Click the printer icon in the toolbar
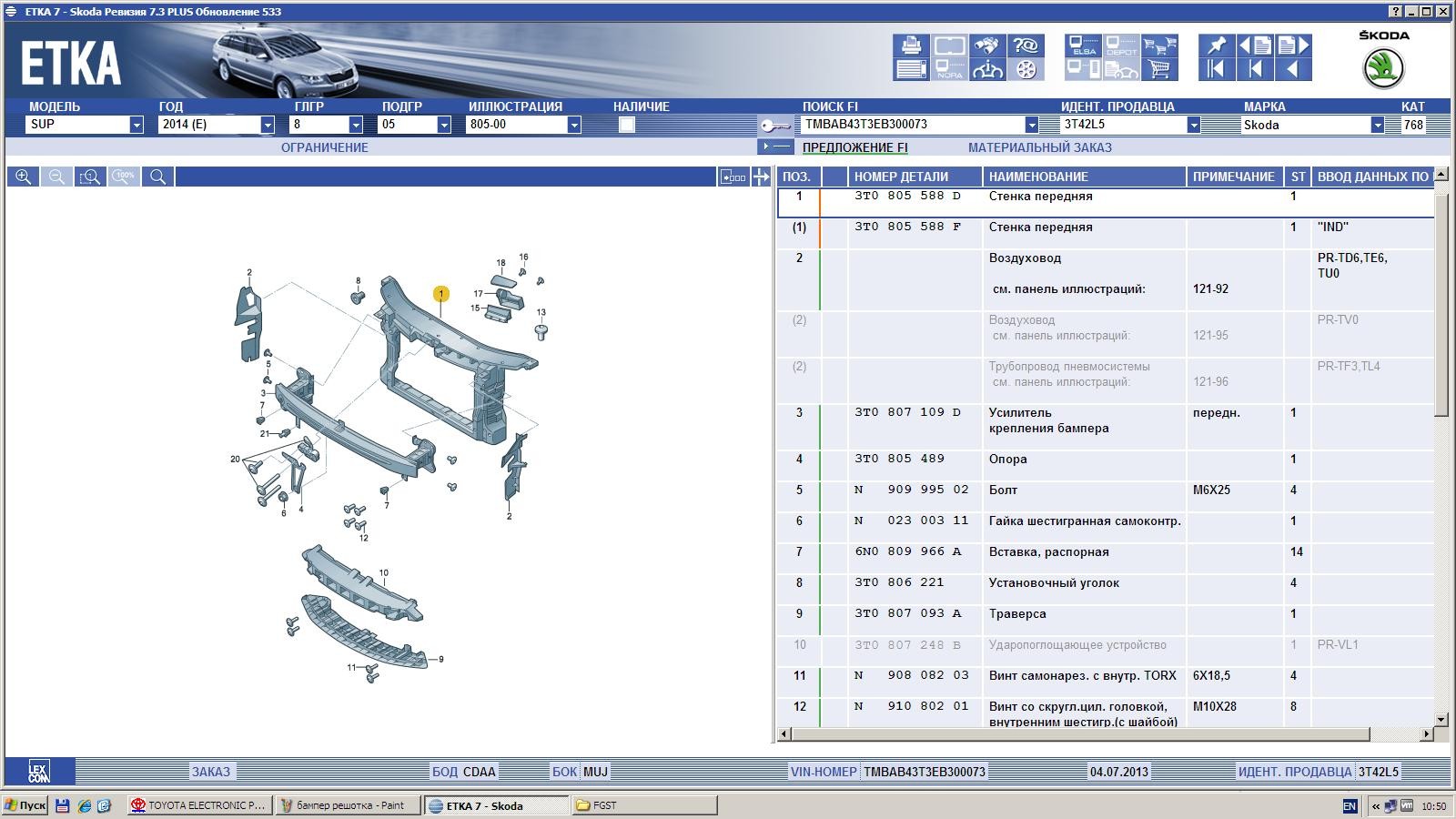 pos(910,45)
